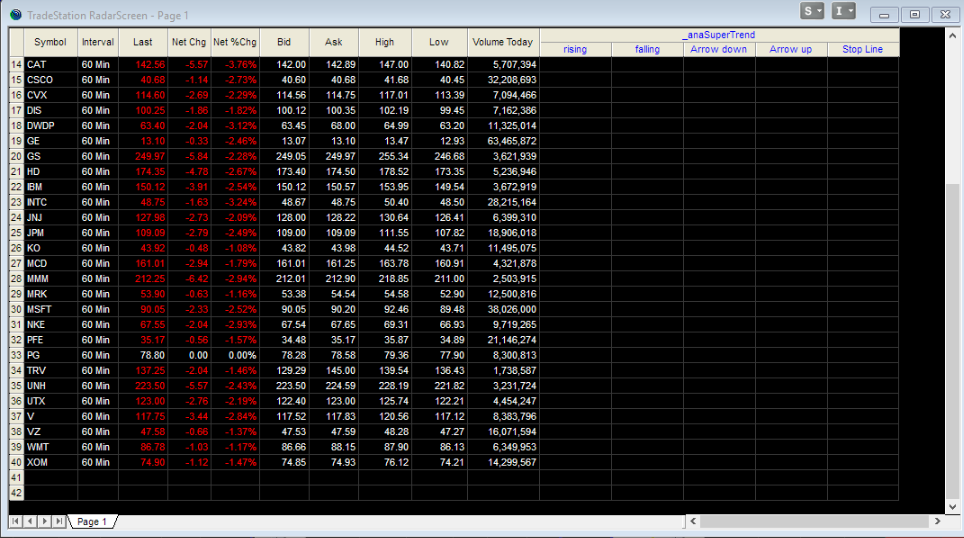
Task: Select the XOM symbol cell
Action: [x=50, y=462]
